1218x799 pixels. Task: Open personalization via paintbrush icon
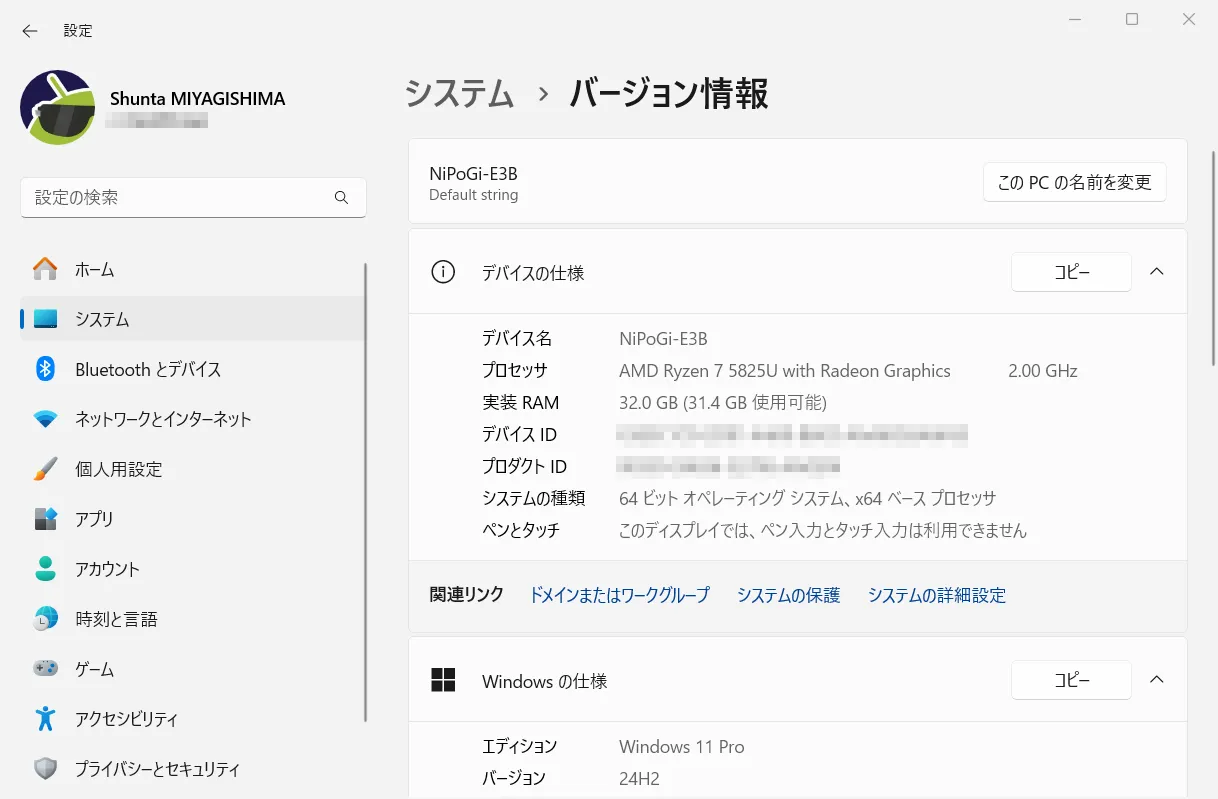pyautogui.click(x=45, y=469)
